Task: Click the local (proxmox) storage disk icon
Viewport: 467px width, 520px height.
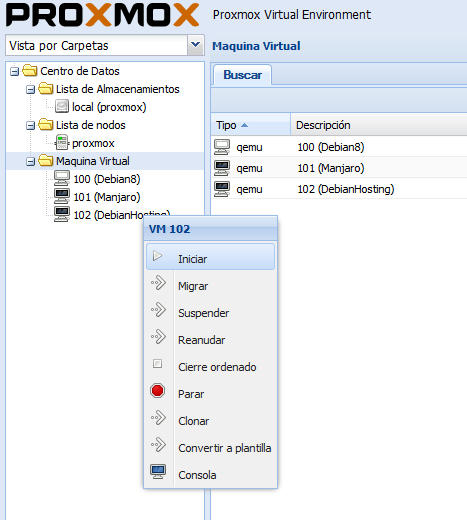Action: (62, 107)
